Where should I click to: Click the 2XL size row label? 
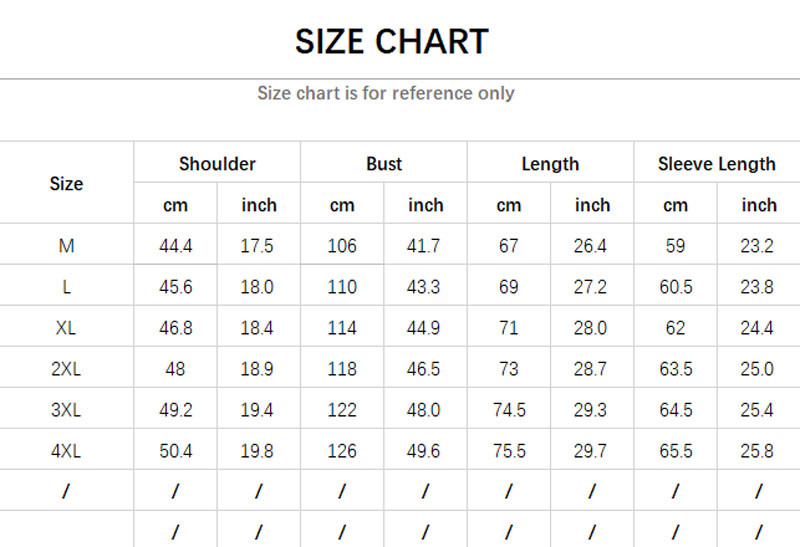click(66, 369)
